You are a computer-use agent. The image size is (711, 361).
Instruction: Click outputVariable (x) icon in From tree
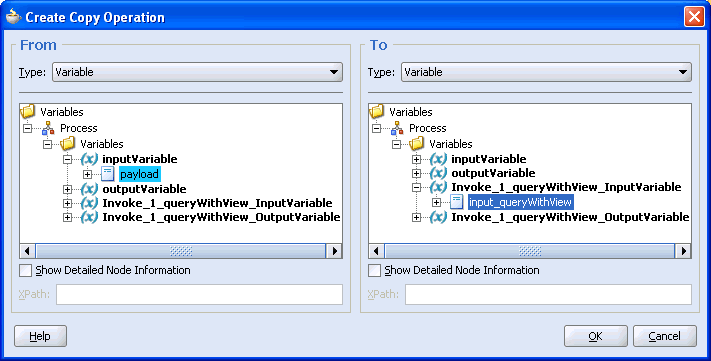click(89, 189)
